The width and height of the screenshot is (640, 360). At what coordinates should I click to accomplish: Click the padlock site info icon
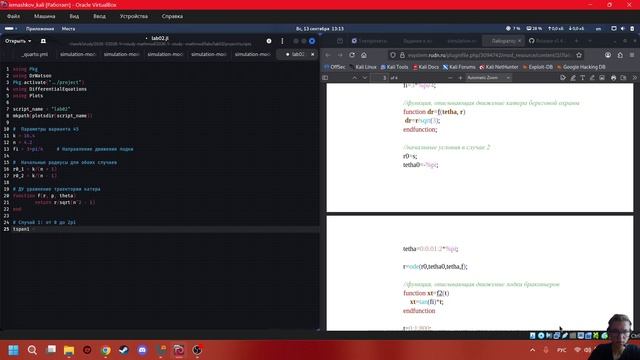[x=402, y=55]
